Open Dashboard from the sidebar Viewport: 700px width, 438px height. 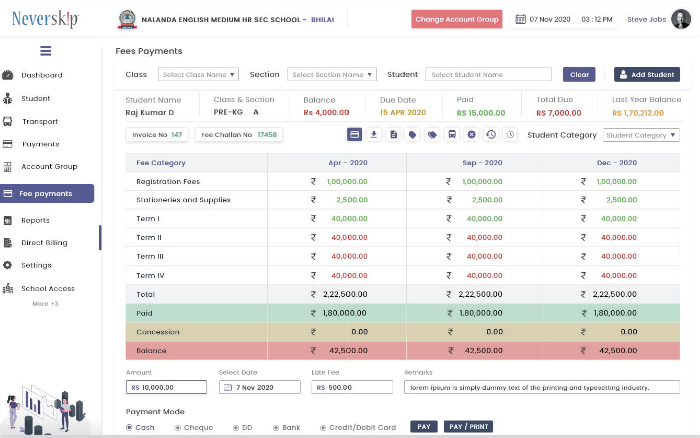[42, 75]
